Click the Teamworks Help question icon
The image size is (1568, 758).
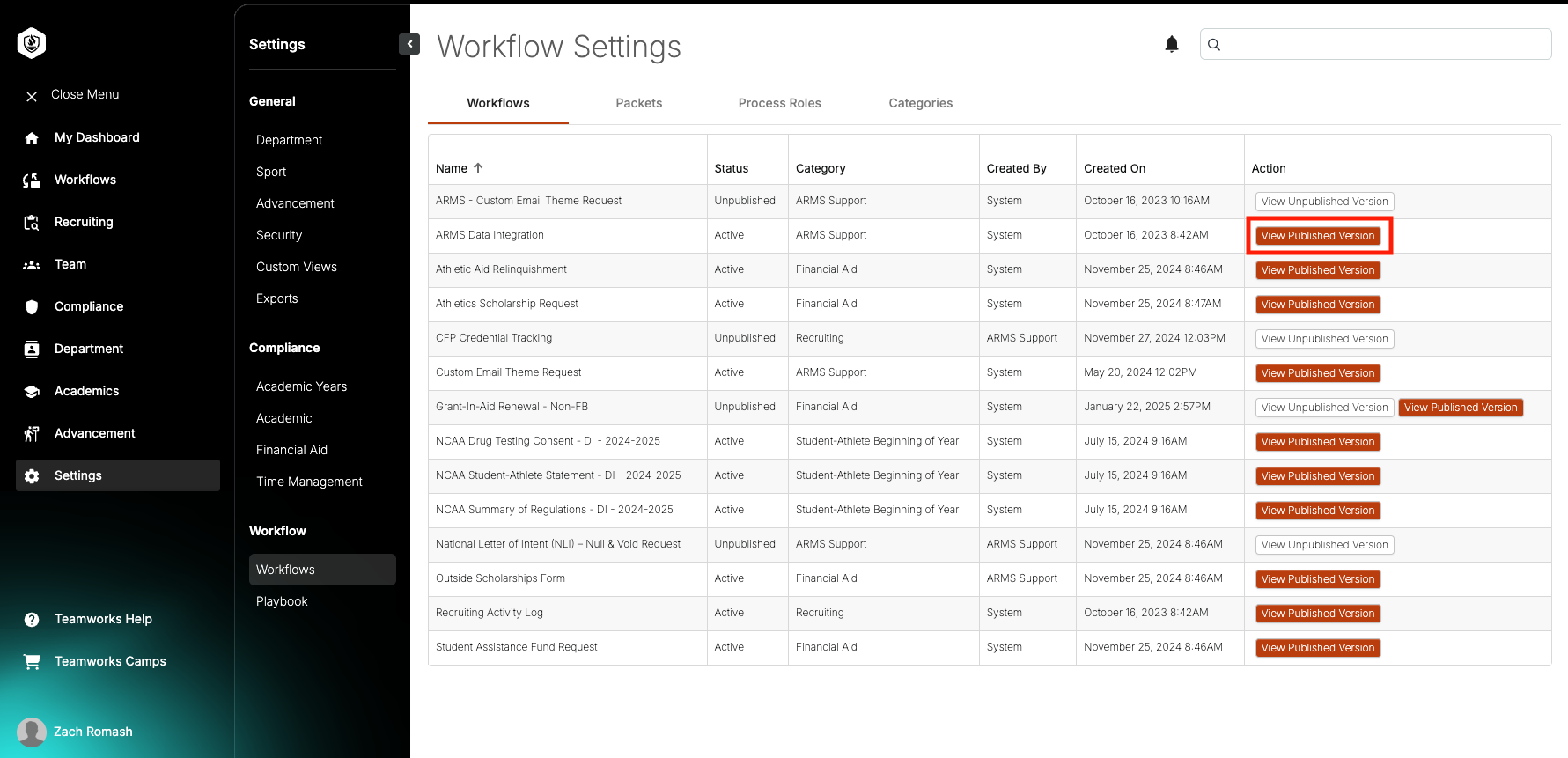32,620
